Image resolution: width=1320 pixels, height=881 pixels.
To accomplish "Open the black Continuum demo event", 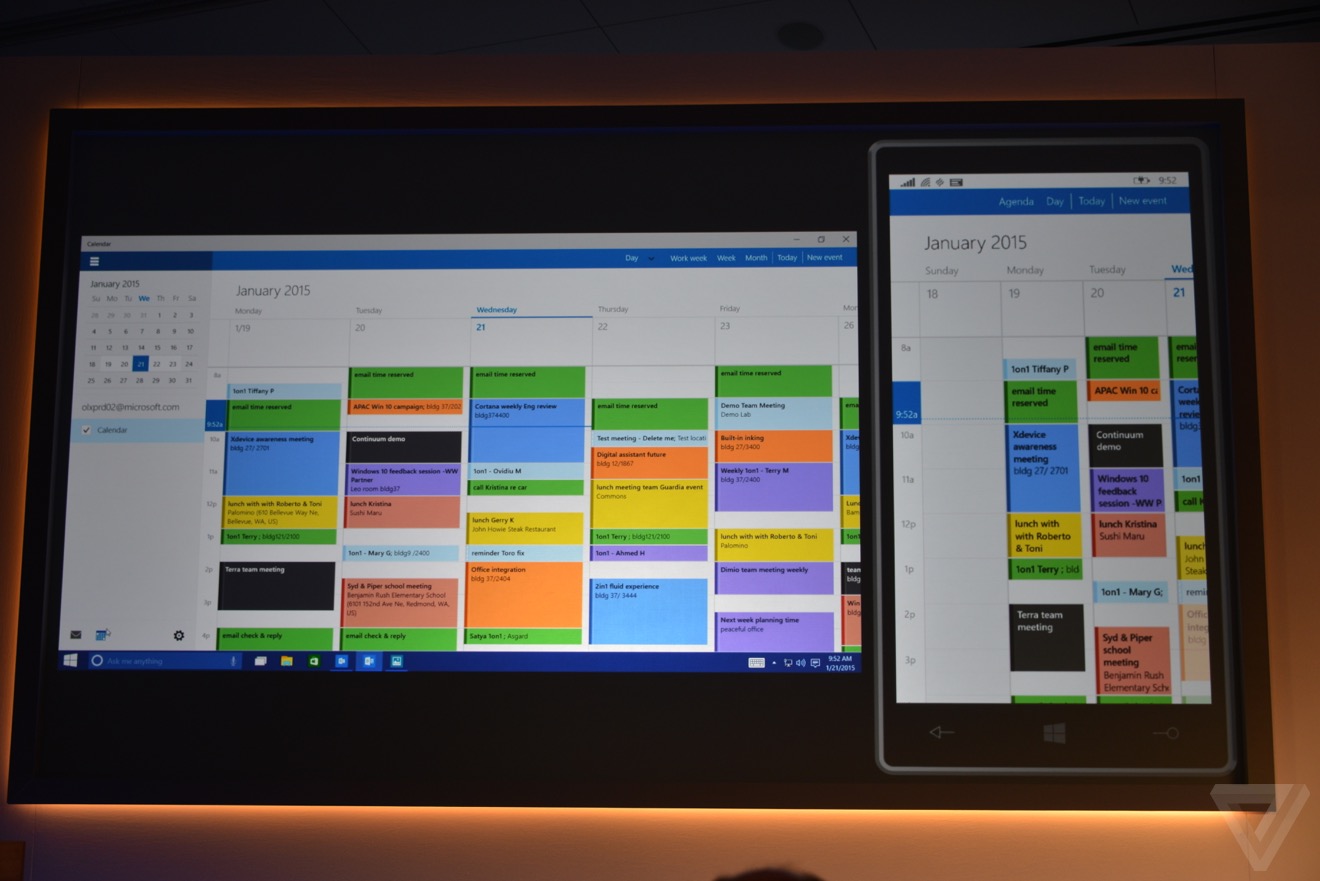I will 404,446.
